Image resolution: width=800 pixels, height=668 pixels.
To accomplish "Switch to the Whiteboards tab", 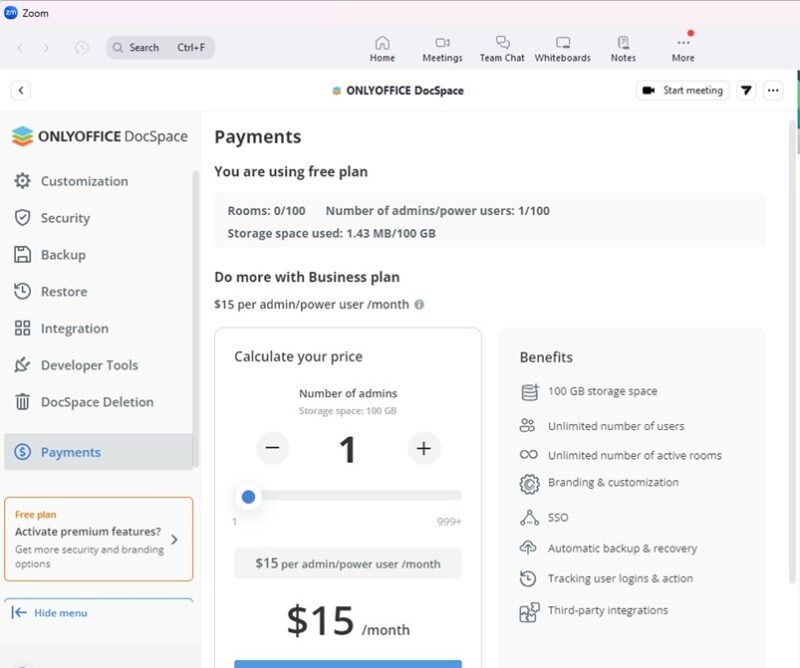I will (562, 47).
